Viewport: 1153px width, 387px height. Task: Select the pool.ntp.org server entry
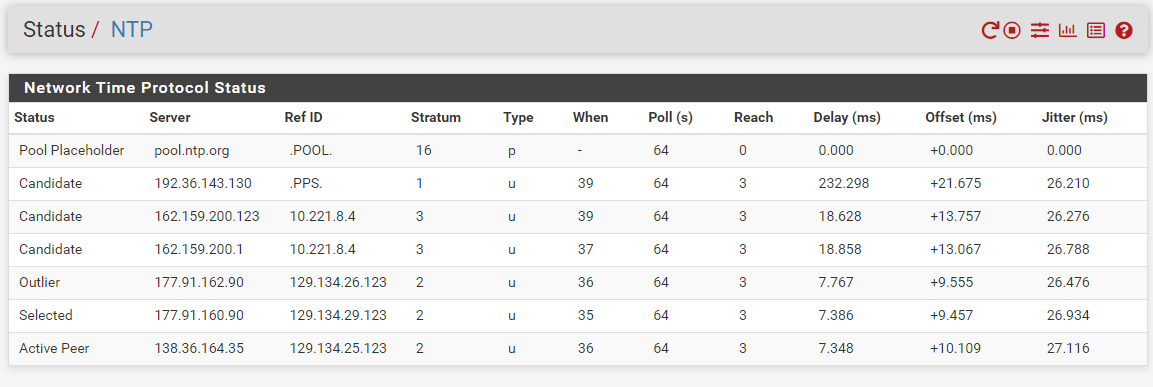click(192, 151)
